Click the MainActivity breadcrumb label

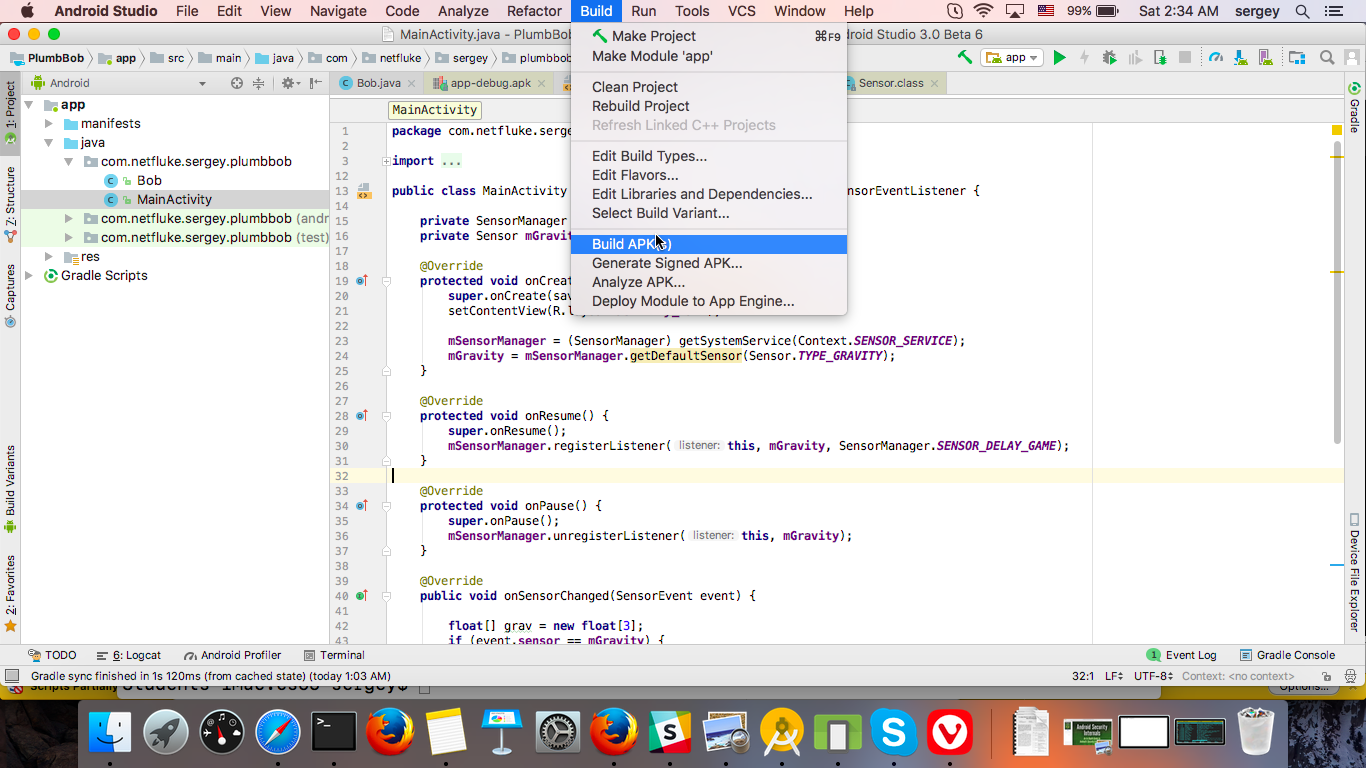pyautogui.click(x=435, y=110)
